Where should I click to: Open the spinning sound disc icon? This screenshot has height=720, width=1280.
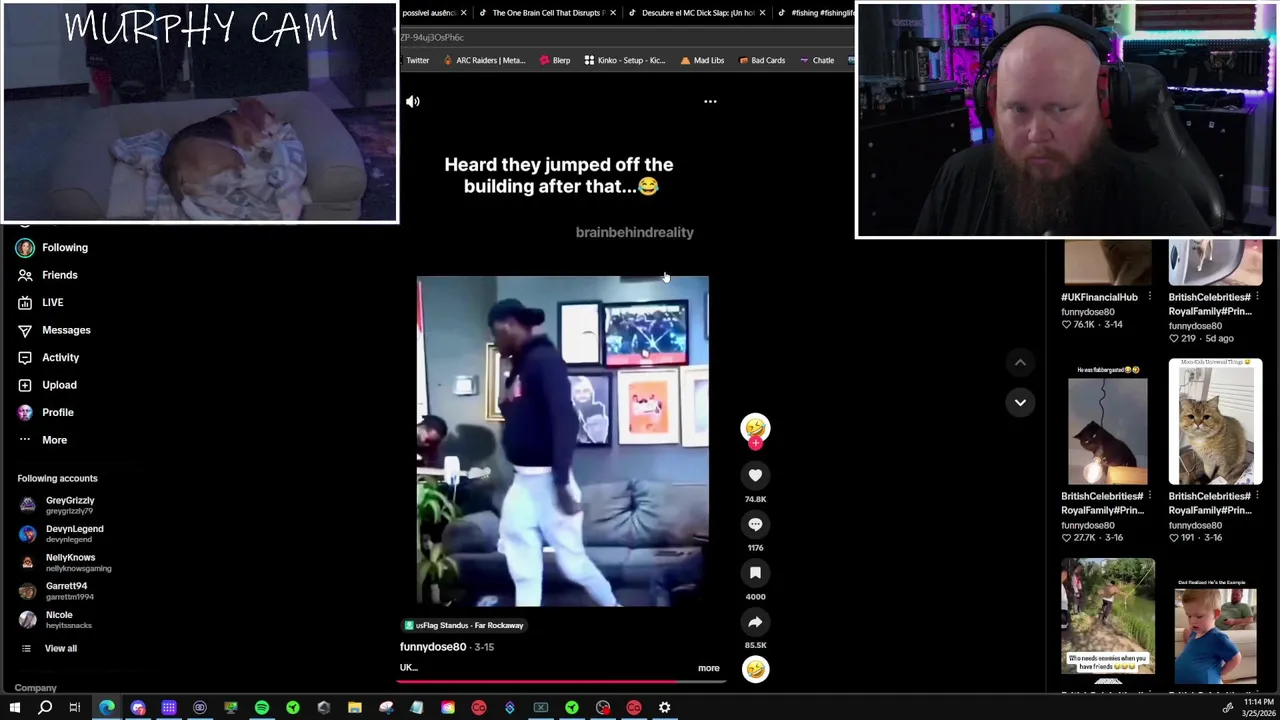click(755, 669)
